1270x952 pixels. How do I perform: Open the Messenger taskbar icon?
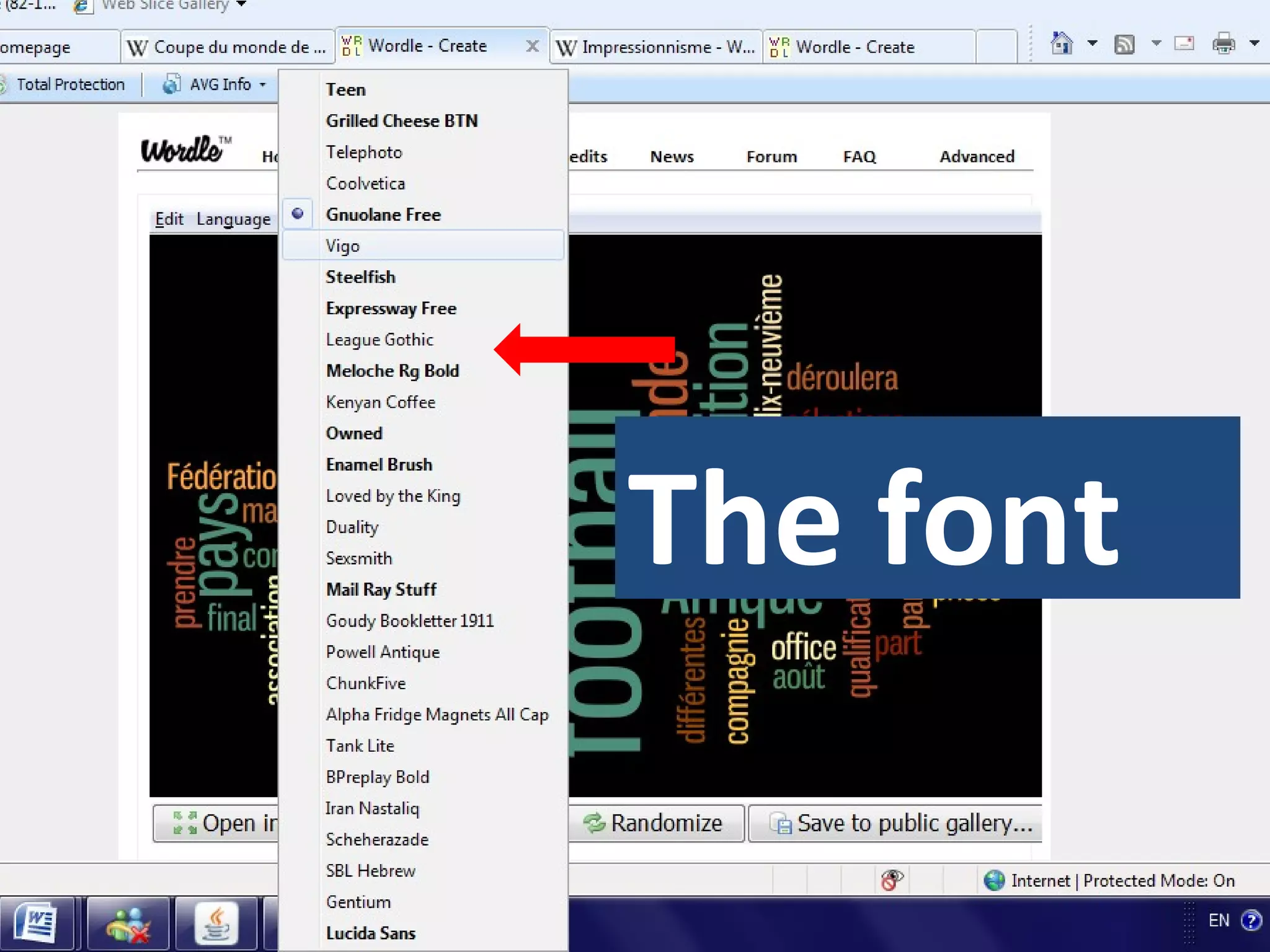pos(128,923)
